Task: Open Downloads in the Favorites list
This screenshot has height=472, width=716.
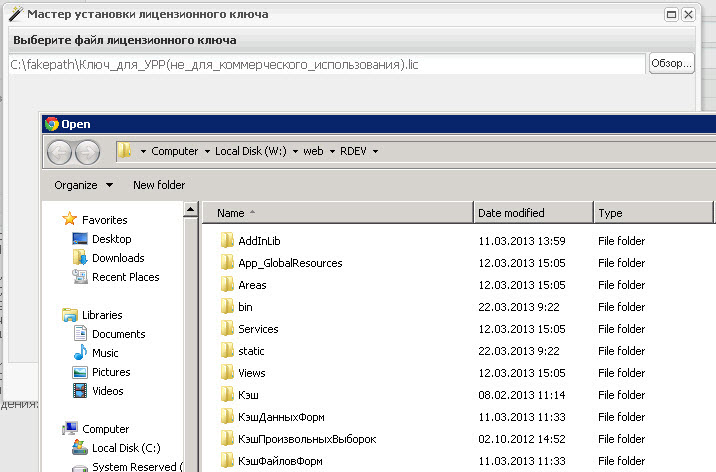Action: [118, 258]
